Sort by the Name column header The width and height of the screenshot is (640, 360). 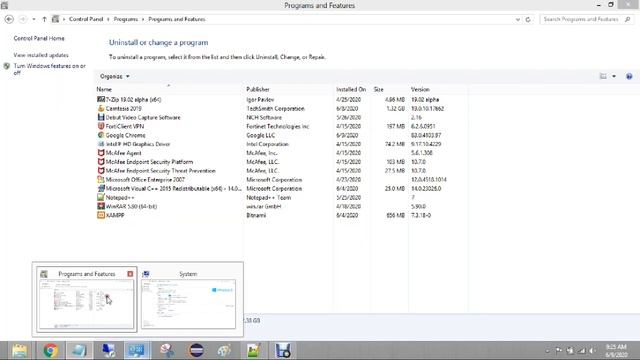click(104, 89)
